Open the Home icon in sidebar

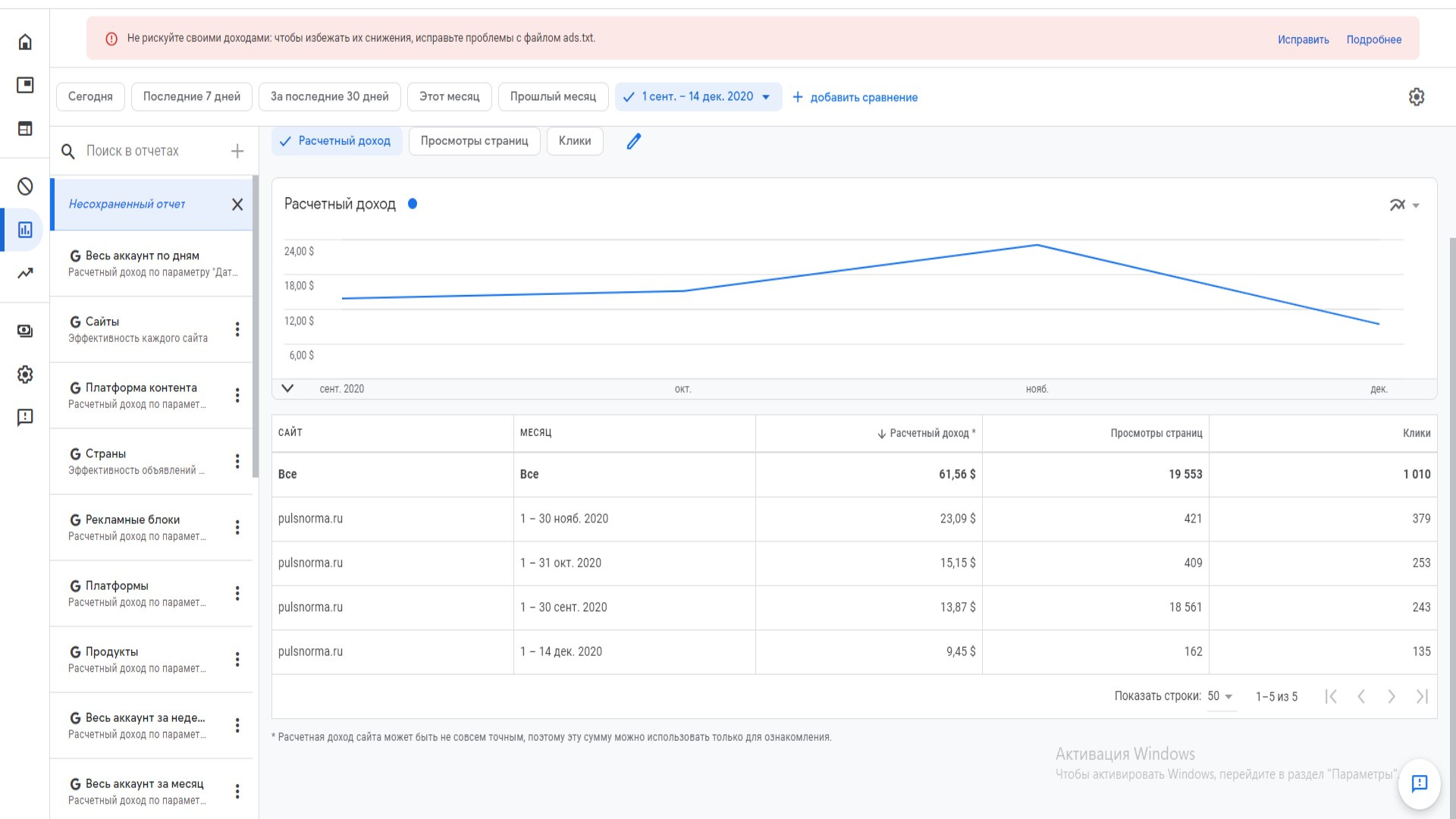pyautogui.click(x=25, y=42)
